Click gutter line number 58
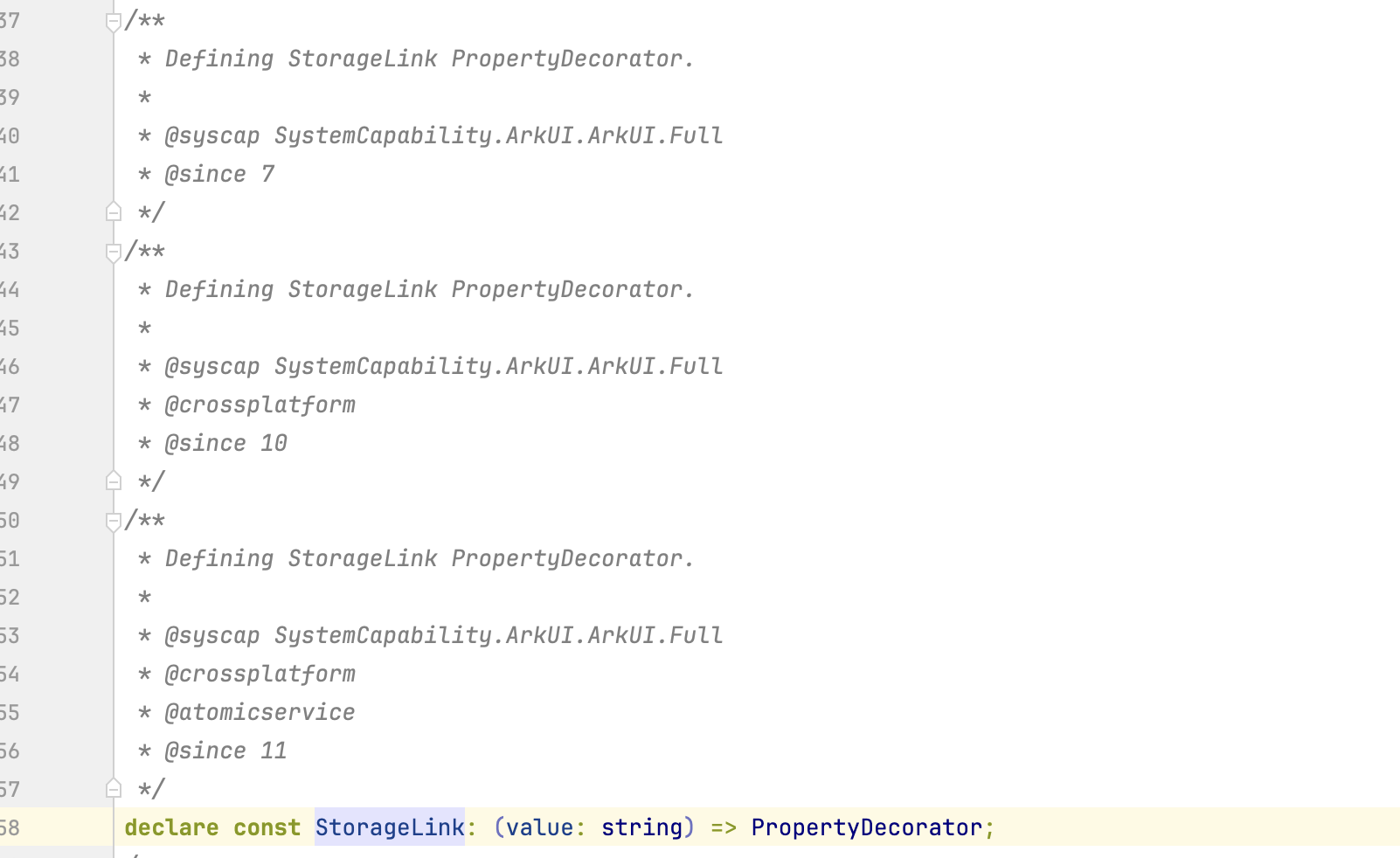This screenshot has height=858, width=1400. pos(10,827)
